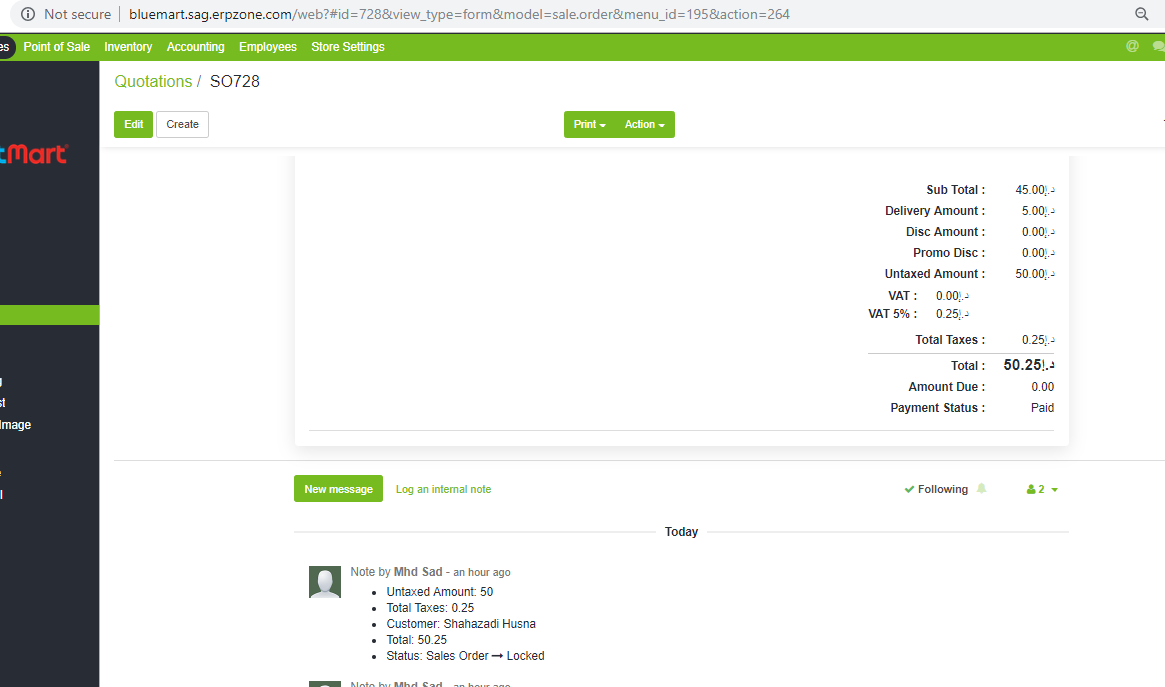
Task: Click the Edit button
Action: [x=134, y=124]
